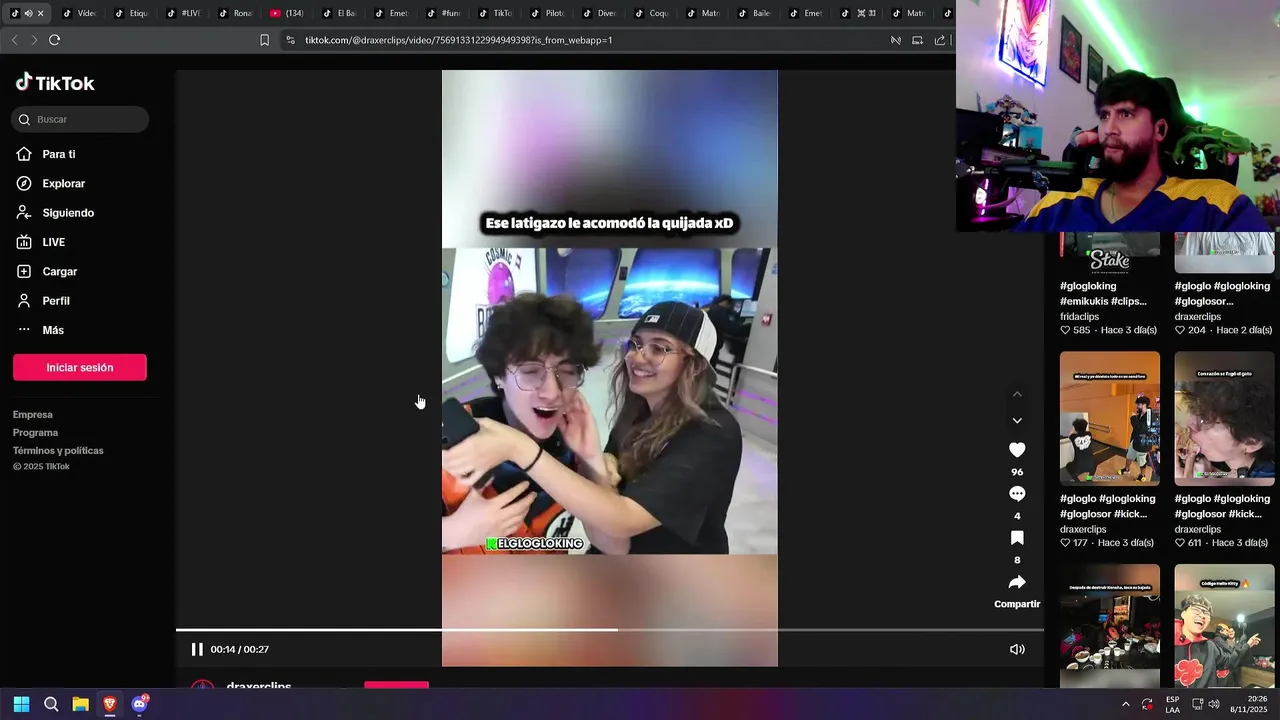Focus the Buscar search field
Image resolution: width=1280 pixels, height=720 pixels.
tap(80, 119)
